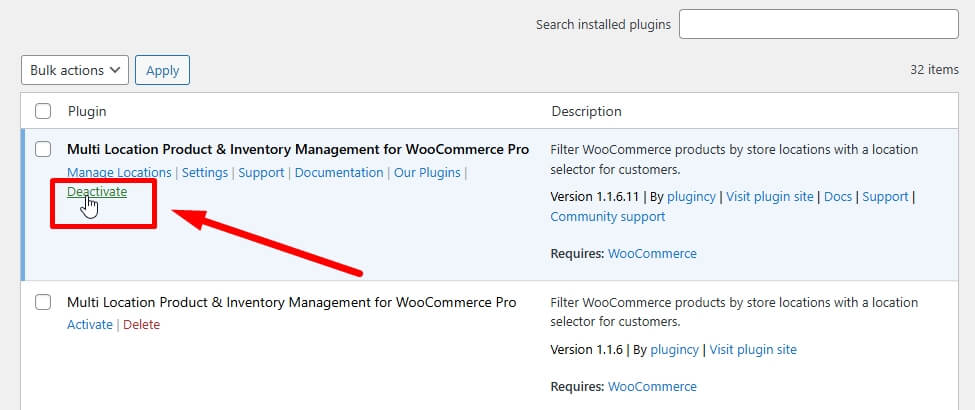Check the active version 1.1.6.11 plugin checkbox
The height and width of the screenshot is (410, 975).
(x=43, y=149)
